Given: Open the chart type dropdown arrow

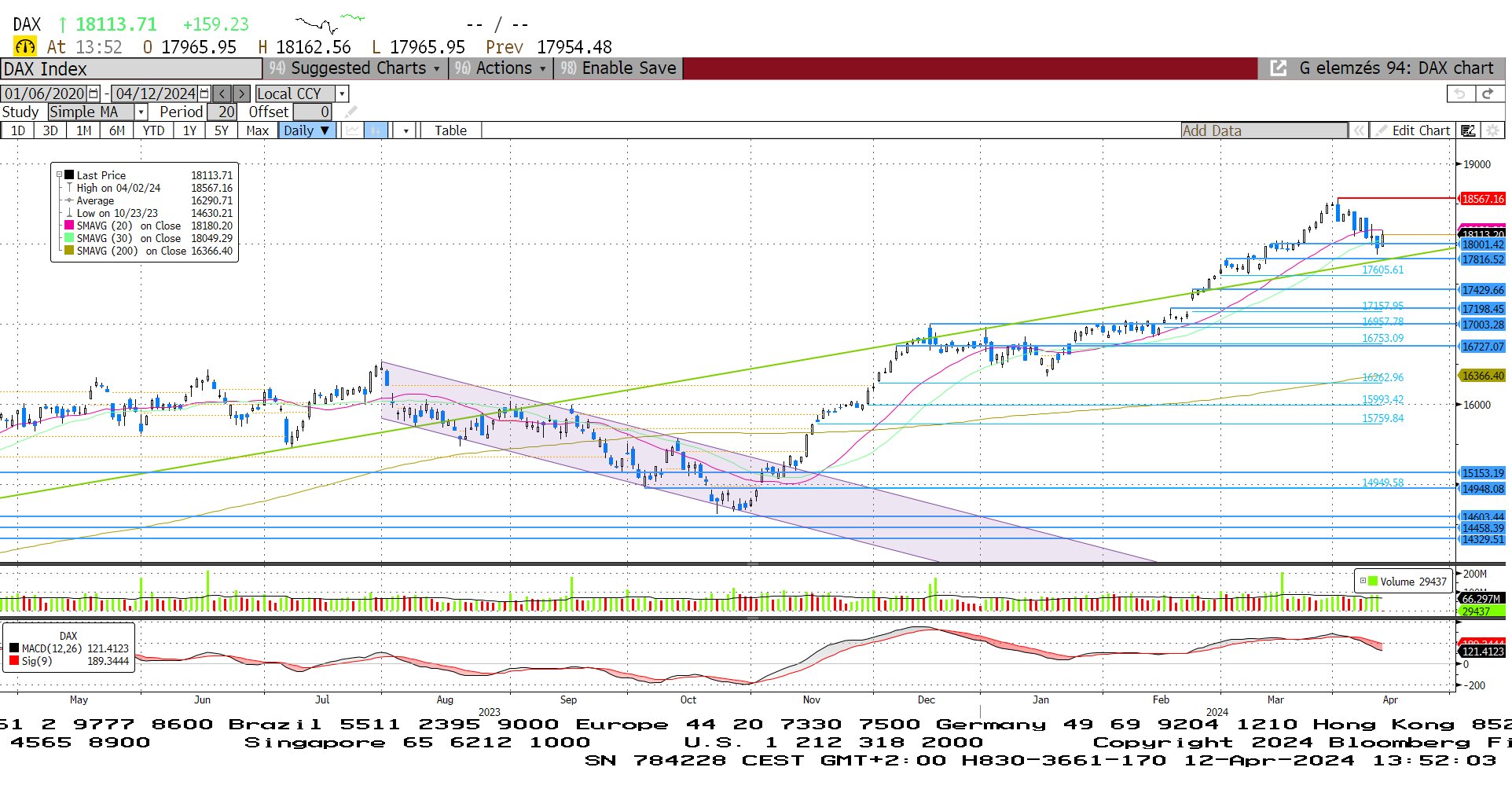Looking at the screenshot, I should coord(406,130).
